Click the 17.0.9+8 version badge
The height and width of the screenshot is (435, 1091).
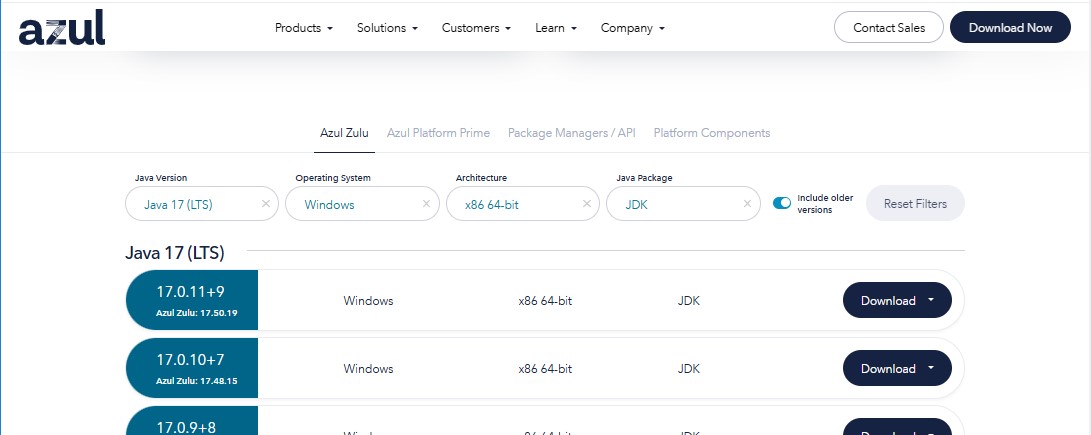[x=192, y=421]
